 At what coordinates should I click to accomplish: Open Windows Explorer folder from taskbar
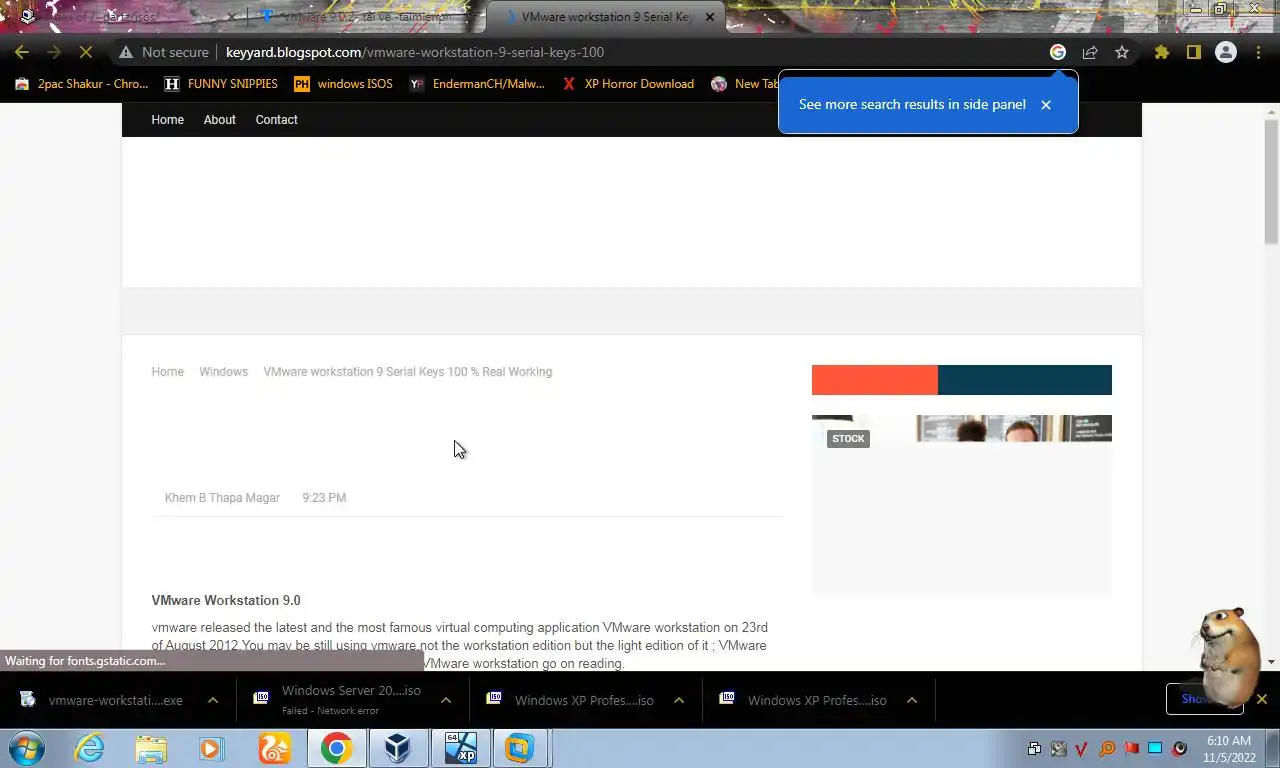click(x=151, y=748)
